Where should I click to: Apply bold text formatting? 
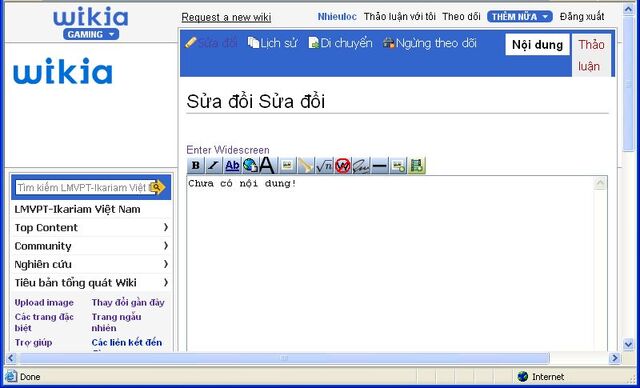click(196, 166)
